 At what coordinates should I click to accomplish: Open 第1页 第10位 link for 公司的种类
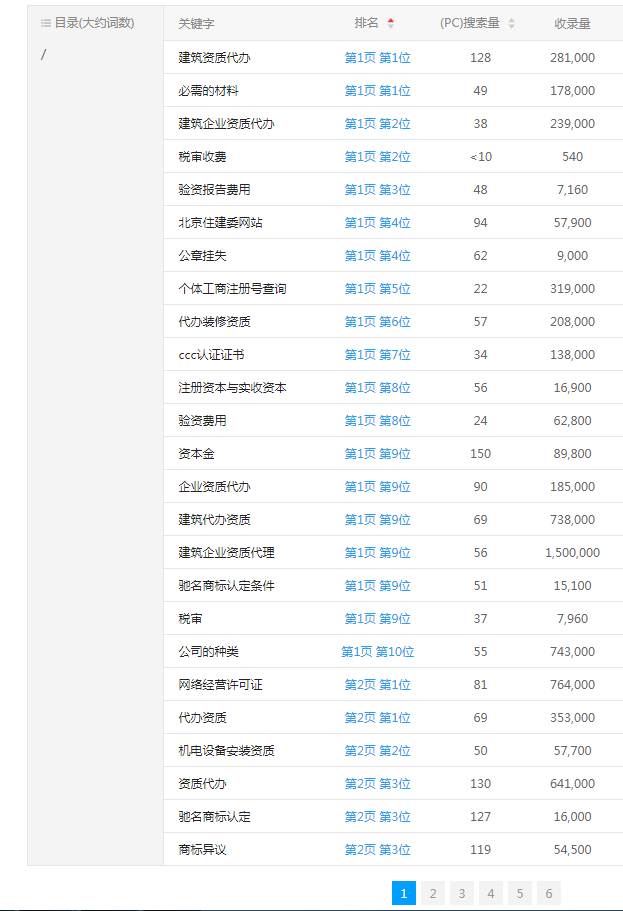click(x=377, y=652)
